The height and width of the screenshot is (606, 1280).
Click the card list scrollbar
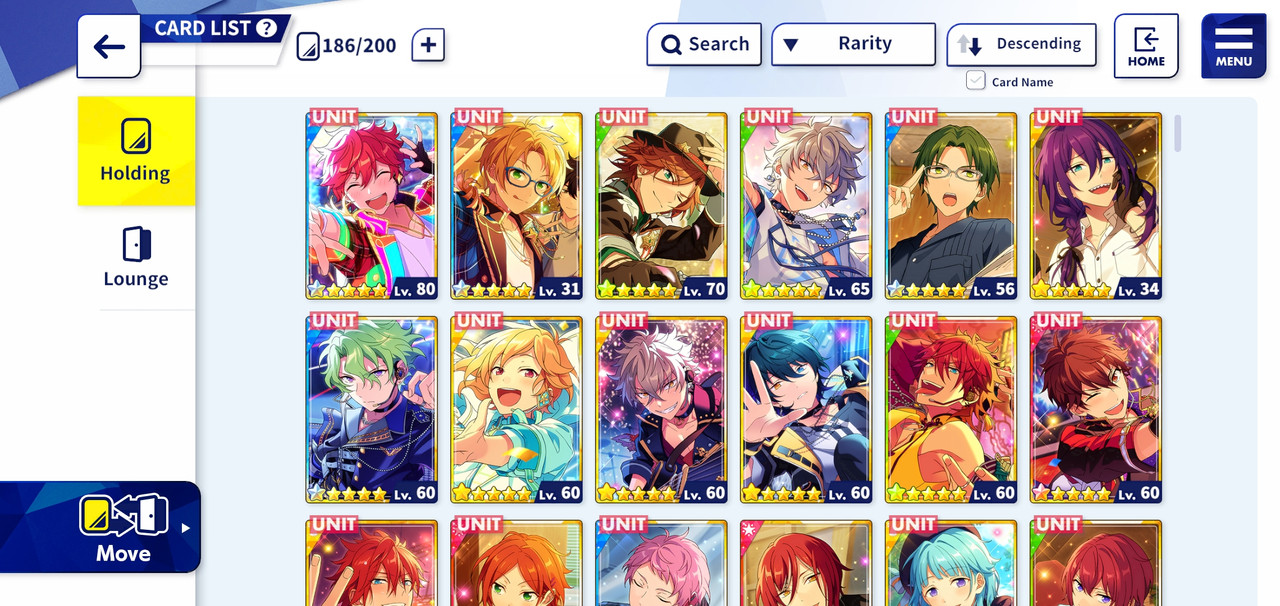[x=1178, y=133]
